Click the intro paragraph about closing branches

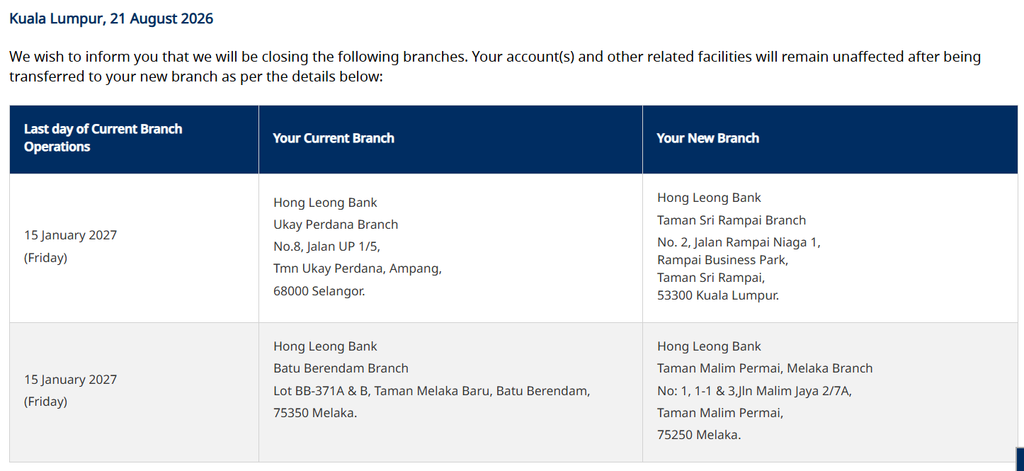click(495, 67)
